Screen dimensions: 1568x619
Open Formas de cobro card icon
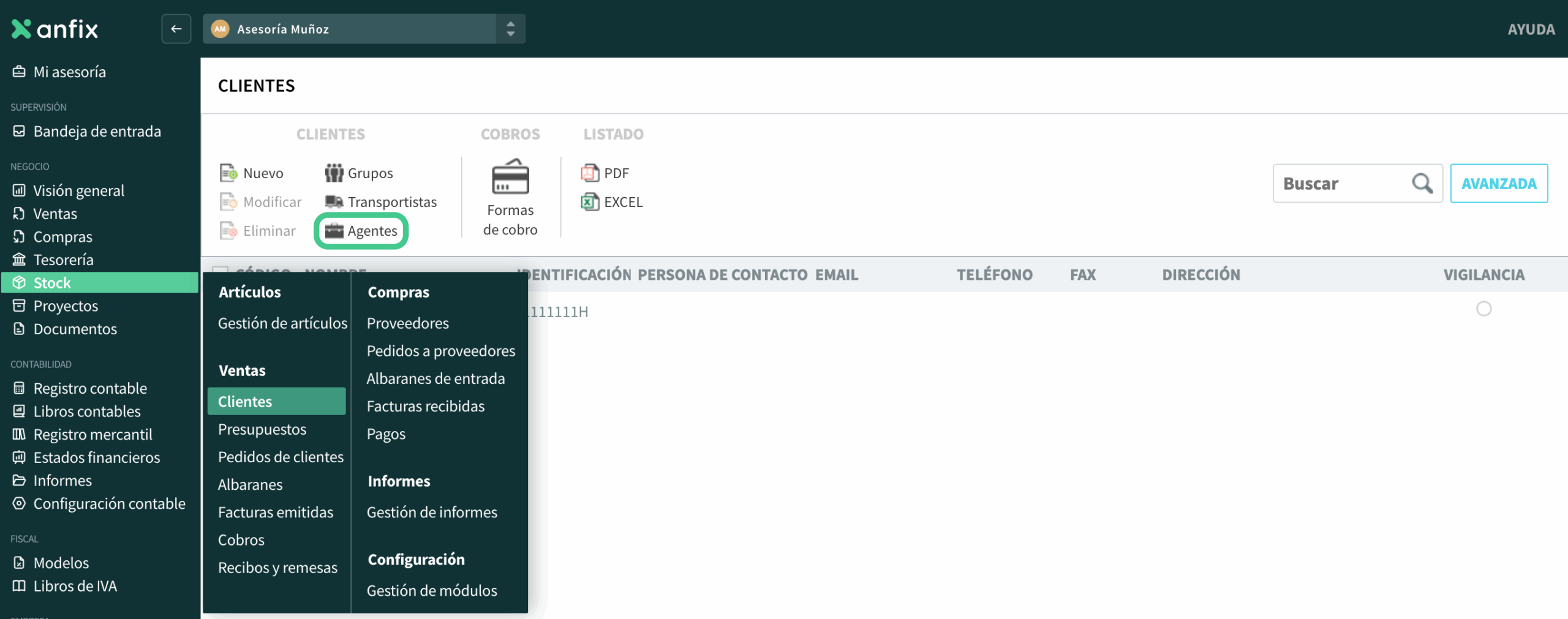[510, 178]
